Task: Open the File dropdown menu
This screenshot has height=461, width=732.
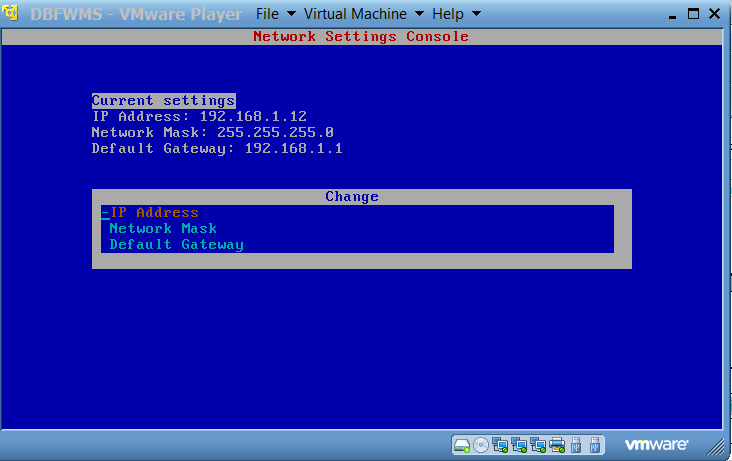Action: click(x=276, y=14)
